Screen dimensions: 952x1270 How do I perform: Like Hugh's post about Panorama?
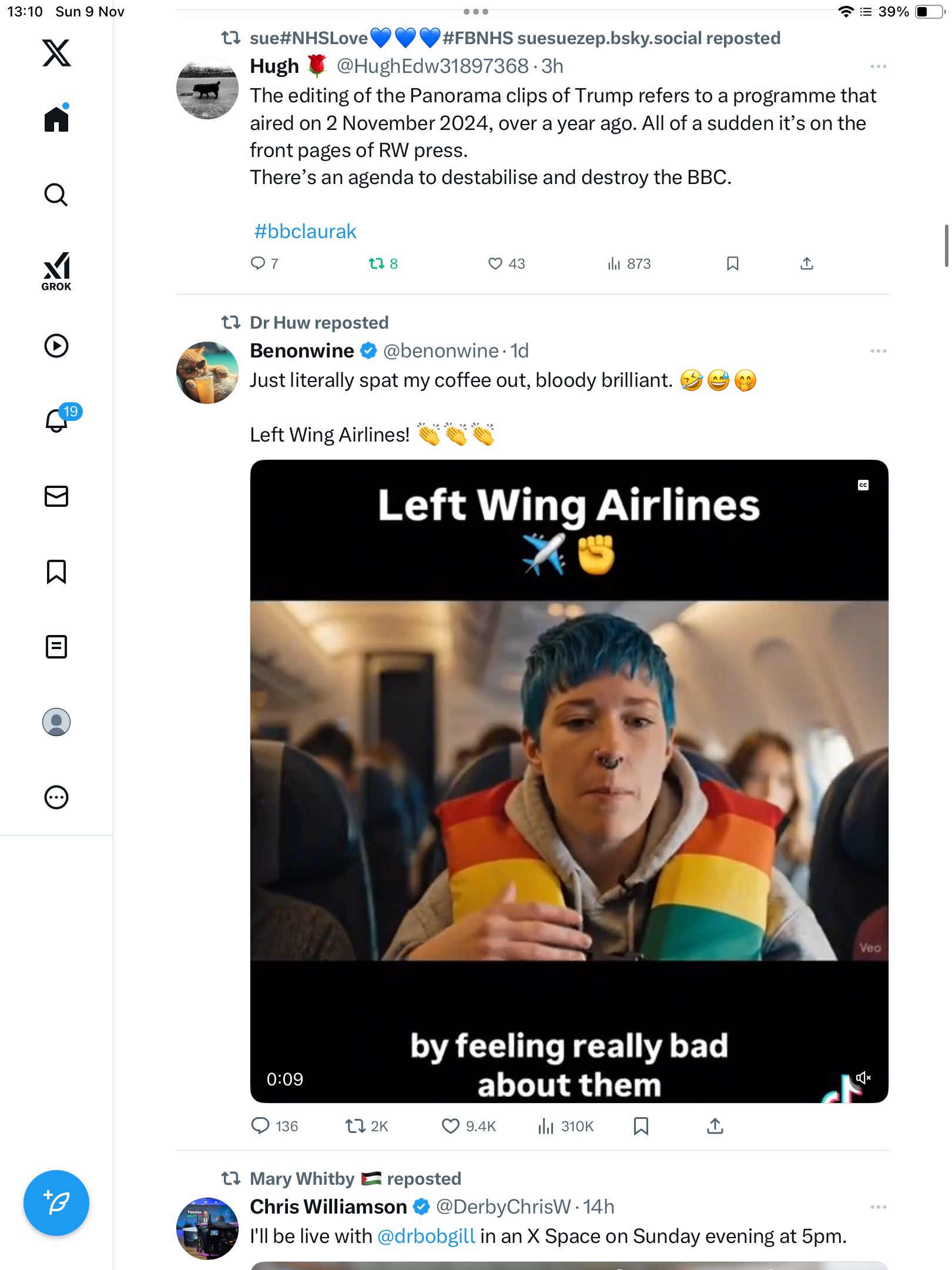pos(495,263)
